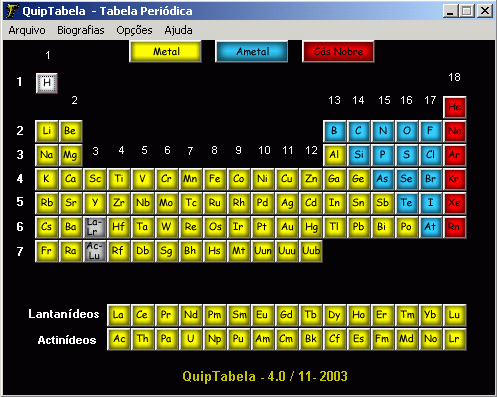Open the Arquivo menu

[27, 30]
